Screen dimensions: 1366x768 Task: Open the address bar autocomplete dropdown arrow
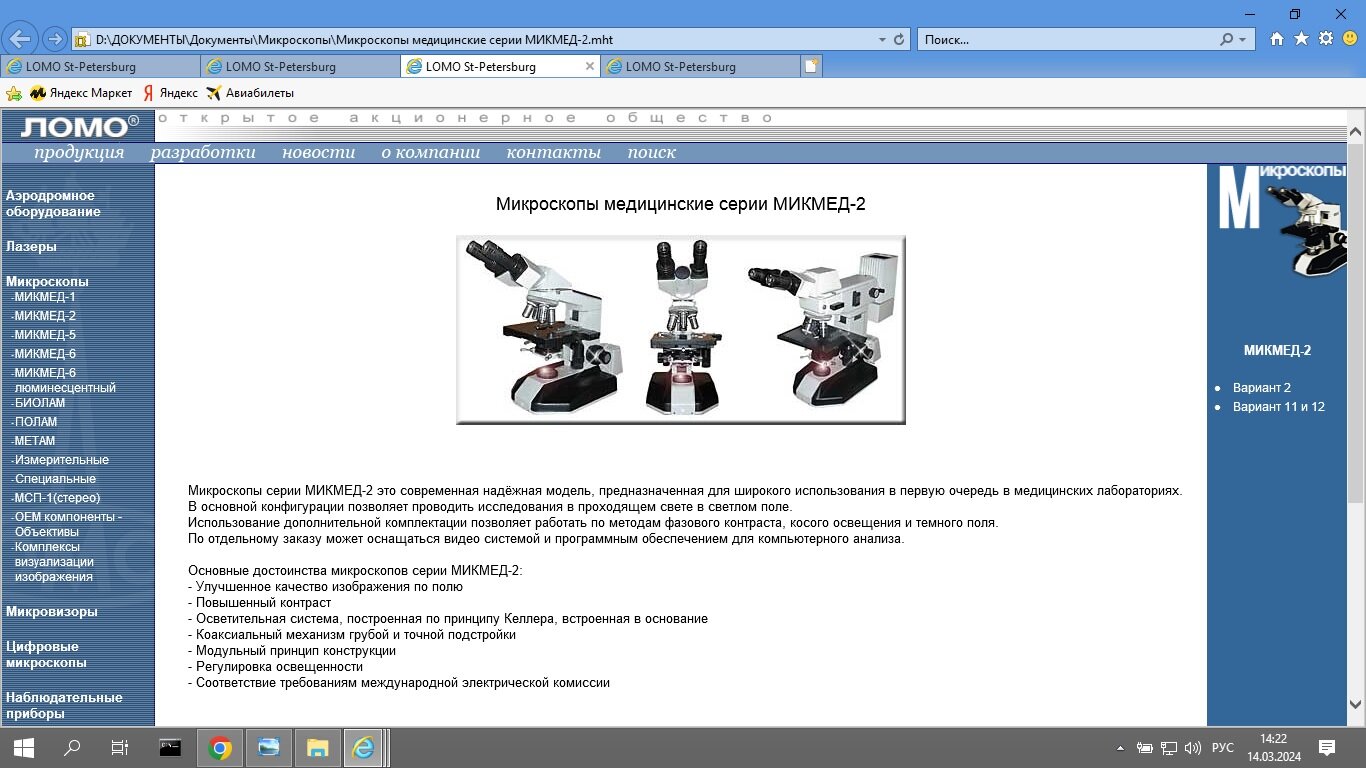click(x=882, y=40)
